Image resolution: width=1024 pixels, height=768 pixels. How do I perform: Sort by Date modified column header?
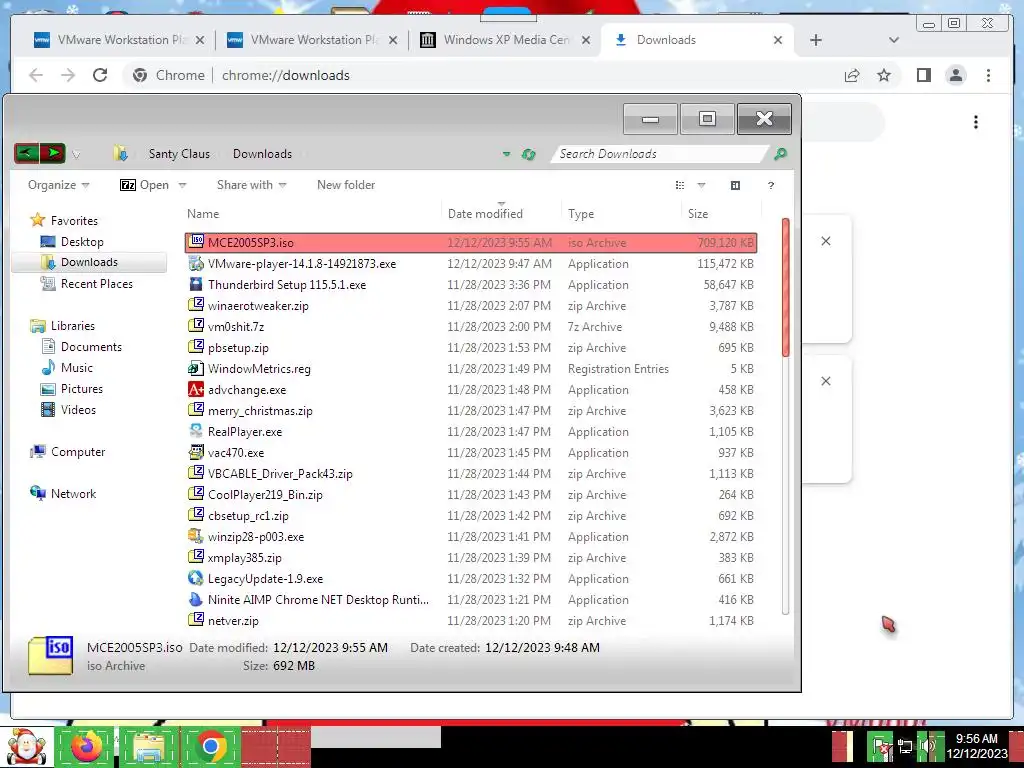[501, 214]
